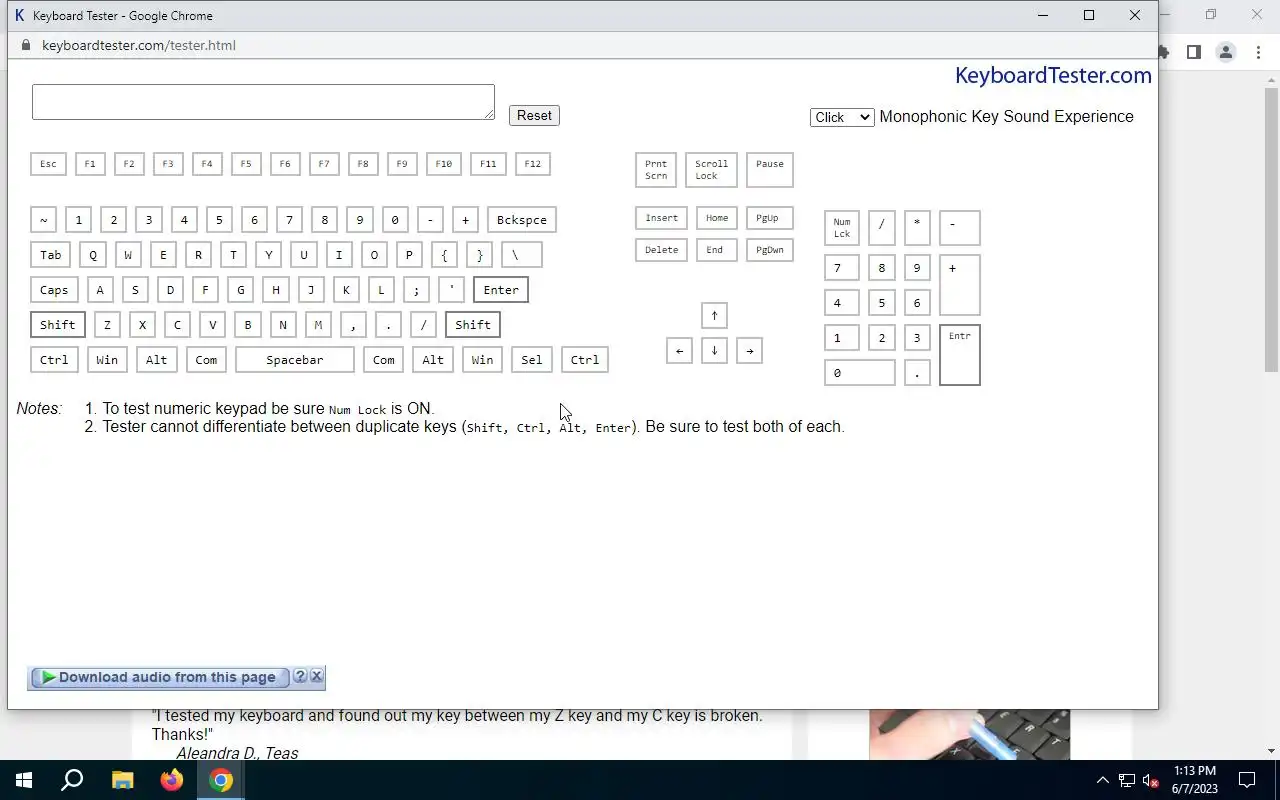Close the download audio bar

(317, 676)
